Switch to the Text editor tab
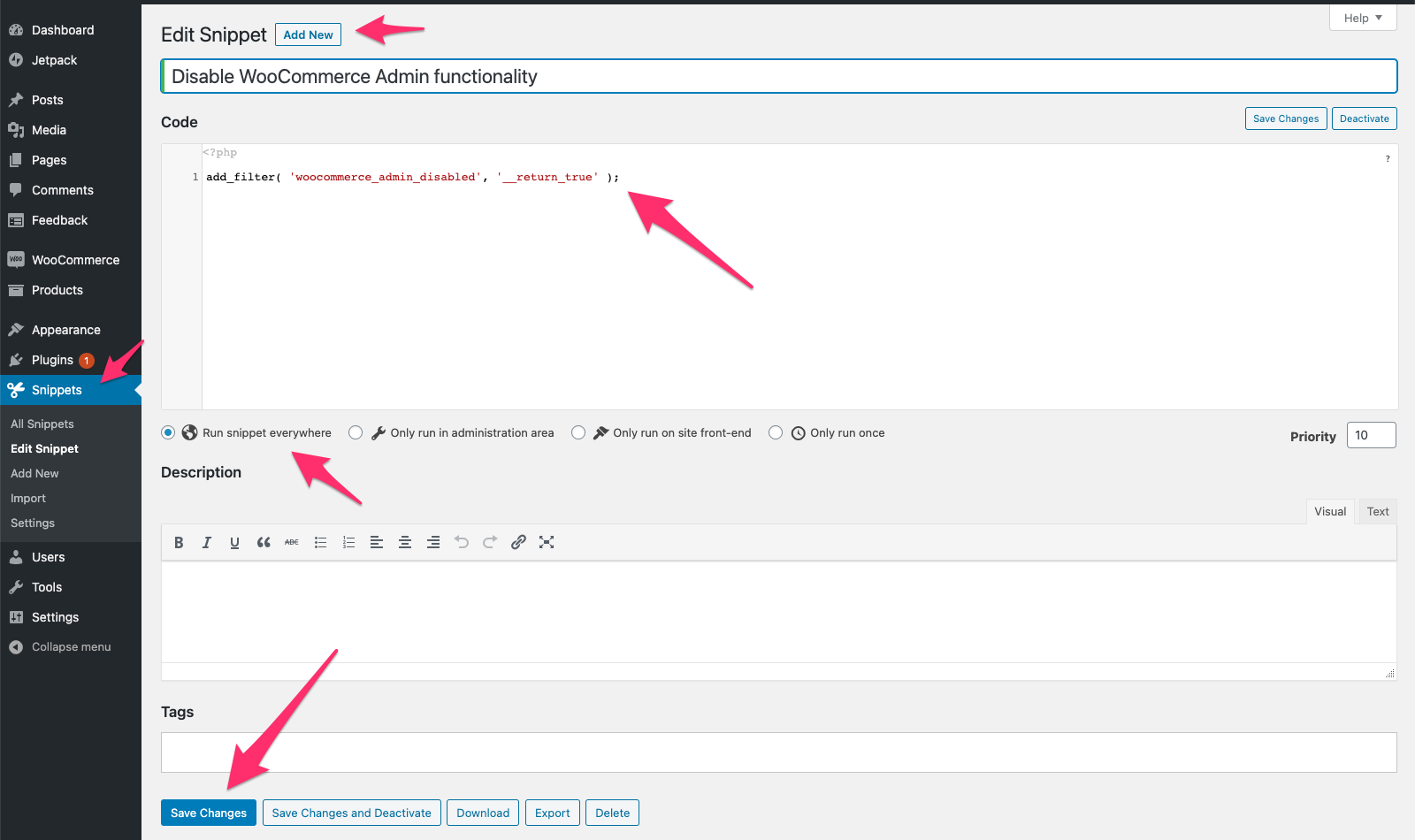 pyautogui.click(x=1378, y=511)
